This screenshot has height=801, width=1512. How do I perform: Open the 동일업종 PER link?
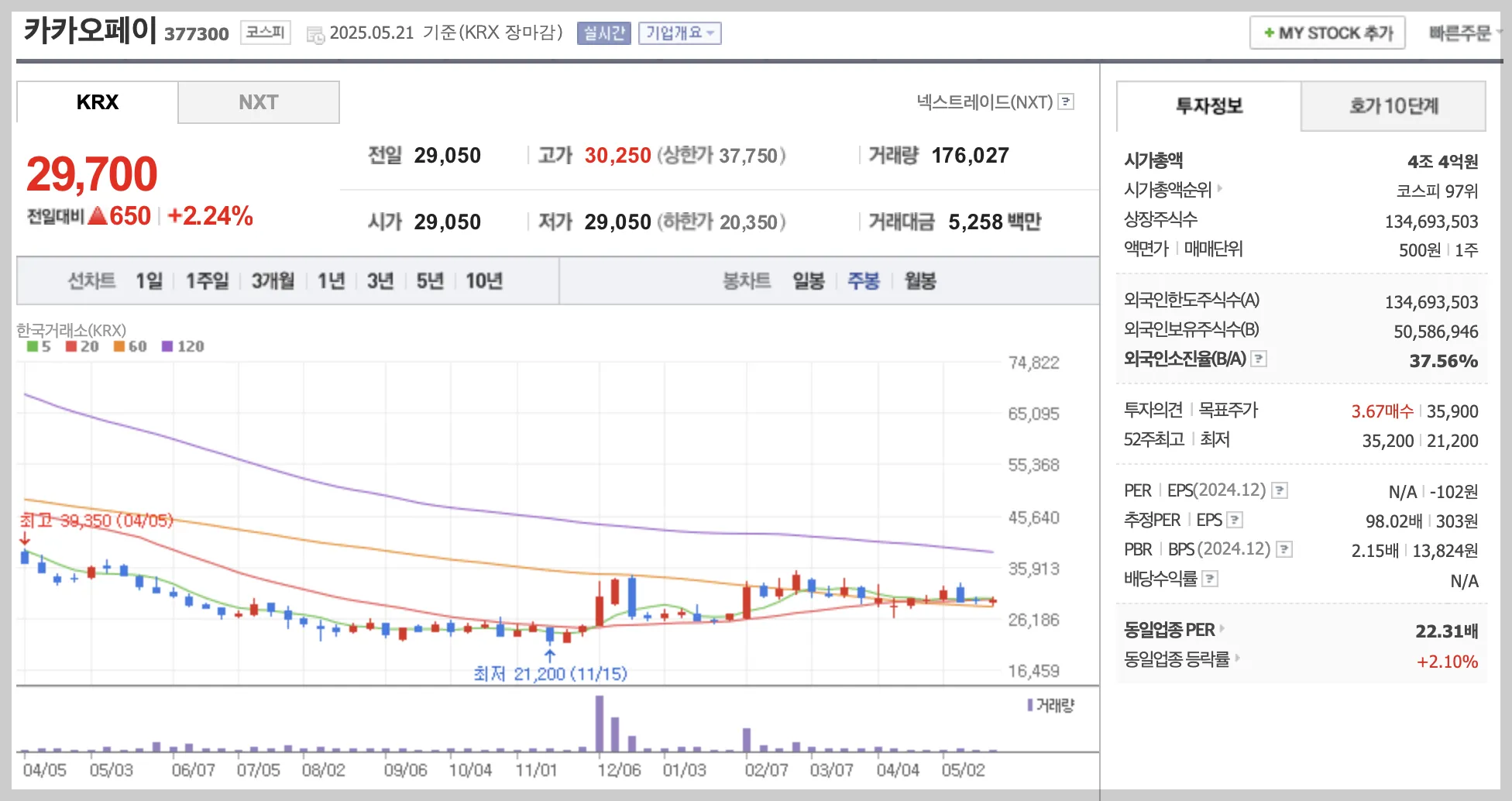click(1169, 629)
